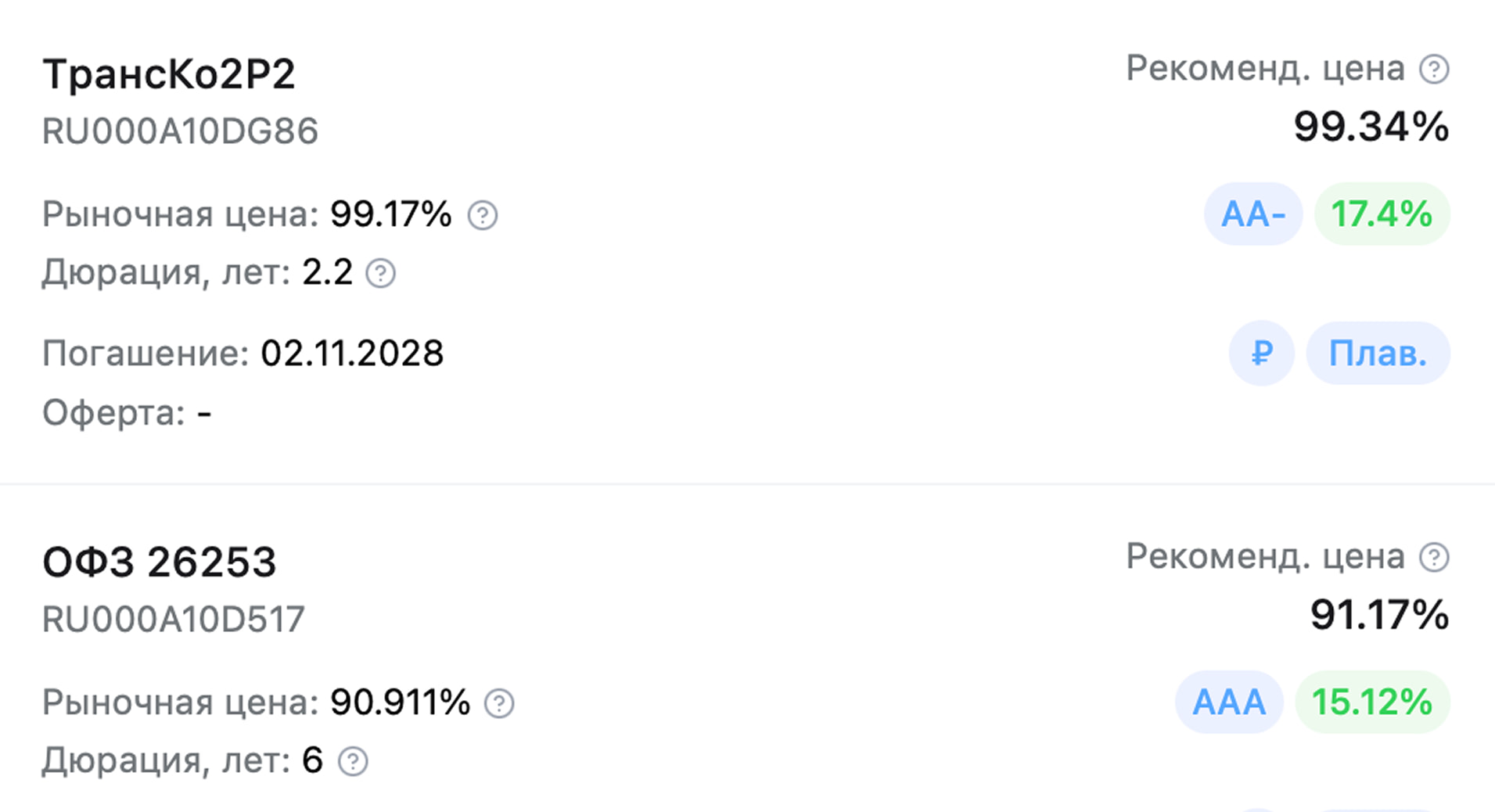Screen dimensions: 1495x812
Task: Click help icon beside Дюрация 2.2
Action: [381, 274]
